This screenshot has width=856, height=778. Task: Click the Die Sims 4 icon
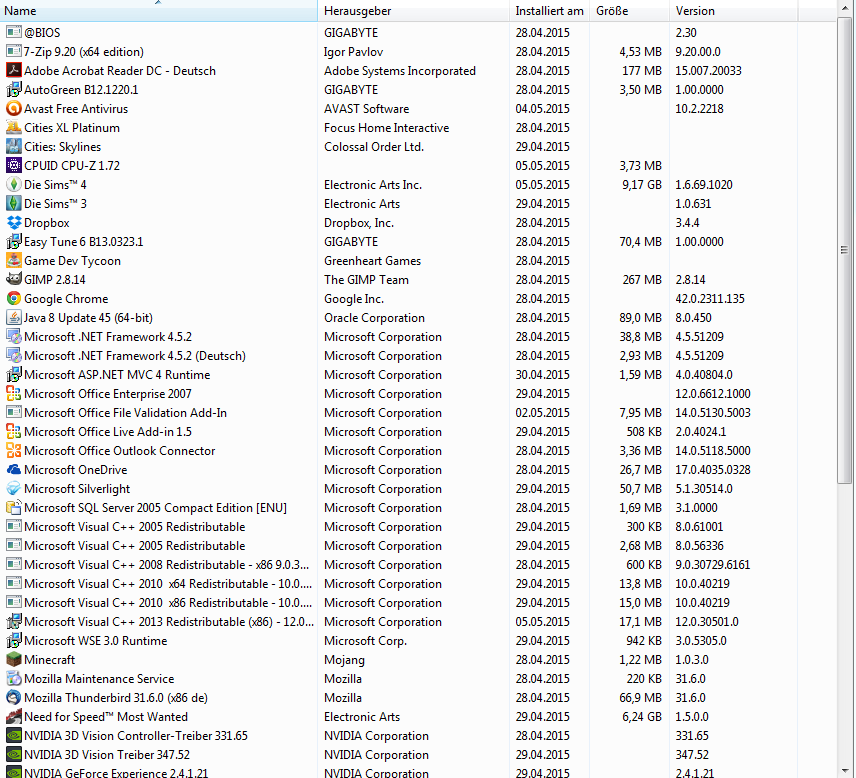[14, 185]
